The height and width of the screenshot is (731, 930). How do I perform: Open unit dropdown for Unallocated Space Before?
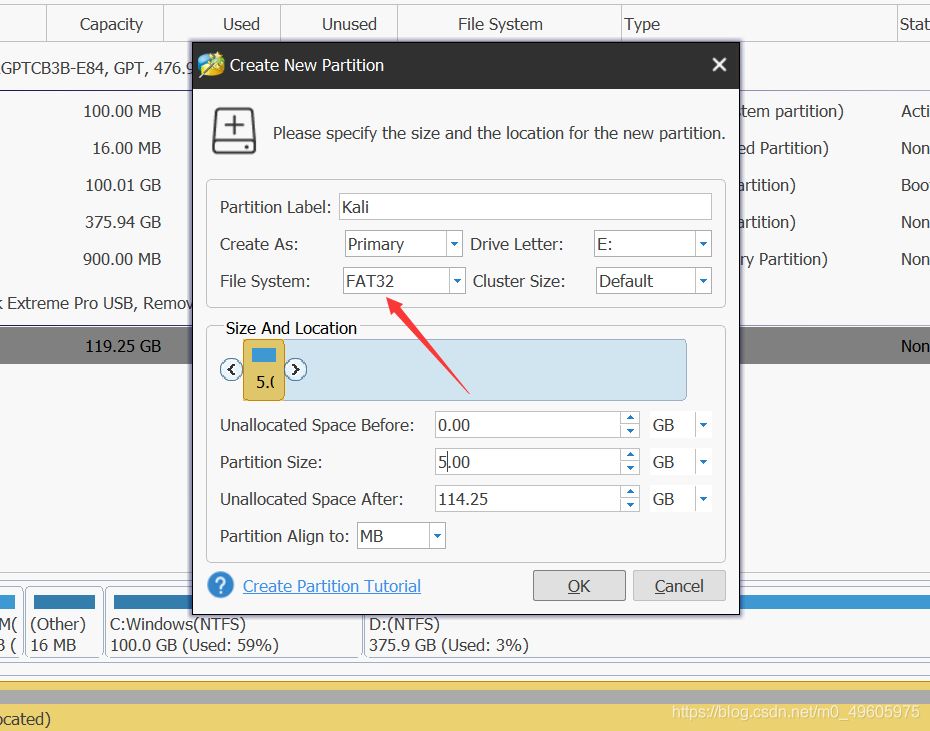tap(703, 425)
